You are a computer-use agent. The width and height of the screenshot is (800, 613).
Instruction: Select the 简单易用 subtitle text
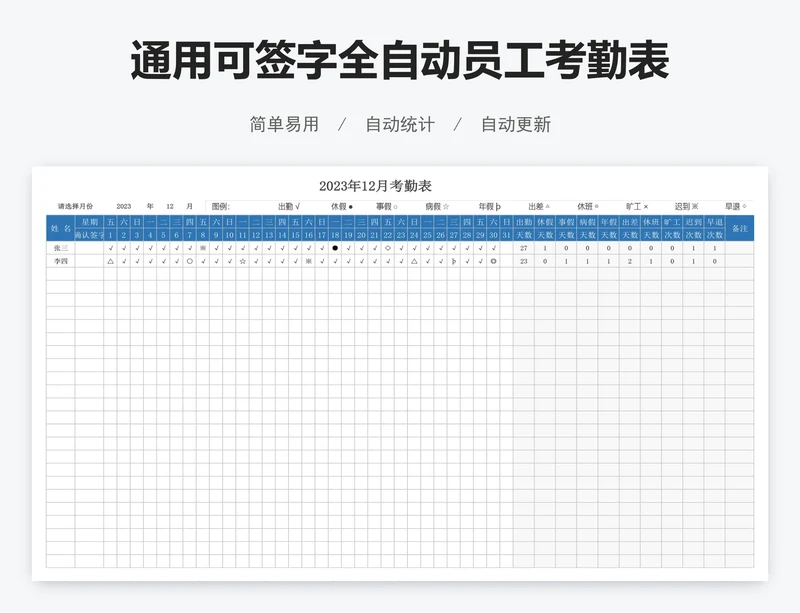pyautogui.click(x=284, y=125)
